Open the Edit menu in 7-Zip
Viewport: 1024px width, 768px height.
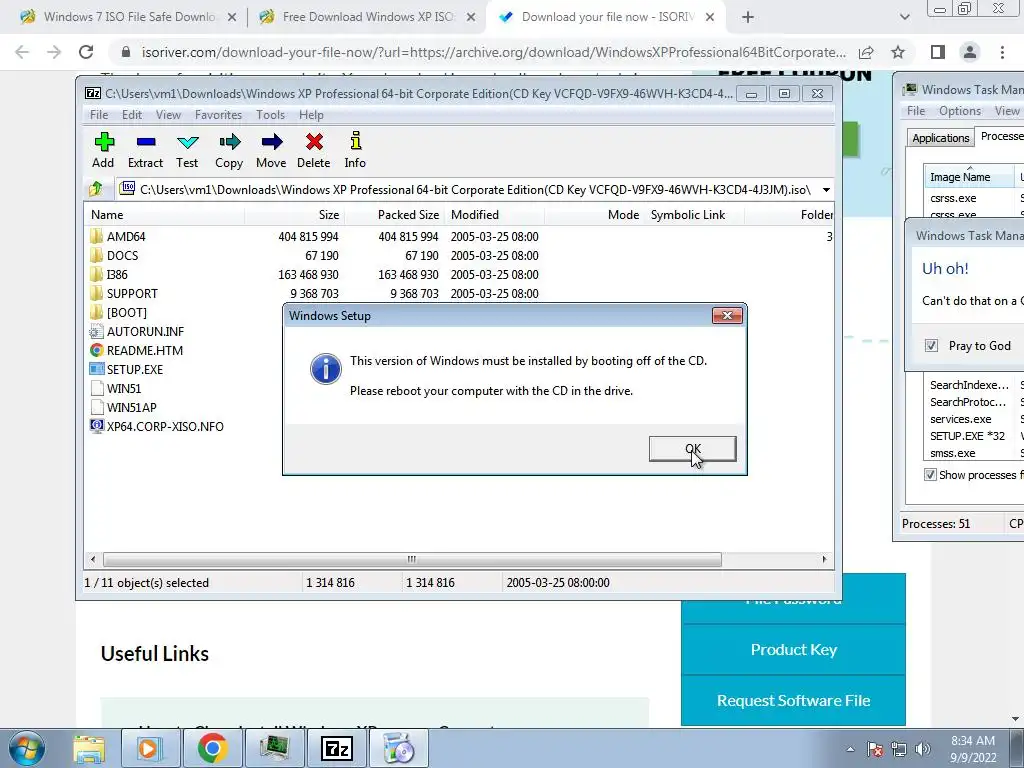132,115
